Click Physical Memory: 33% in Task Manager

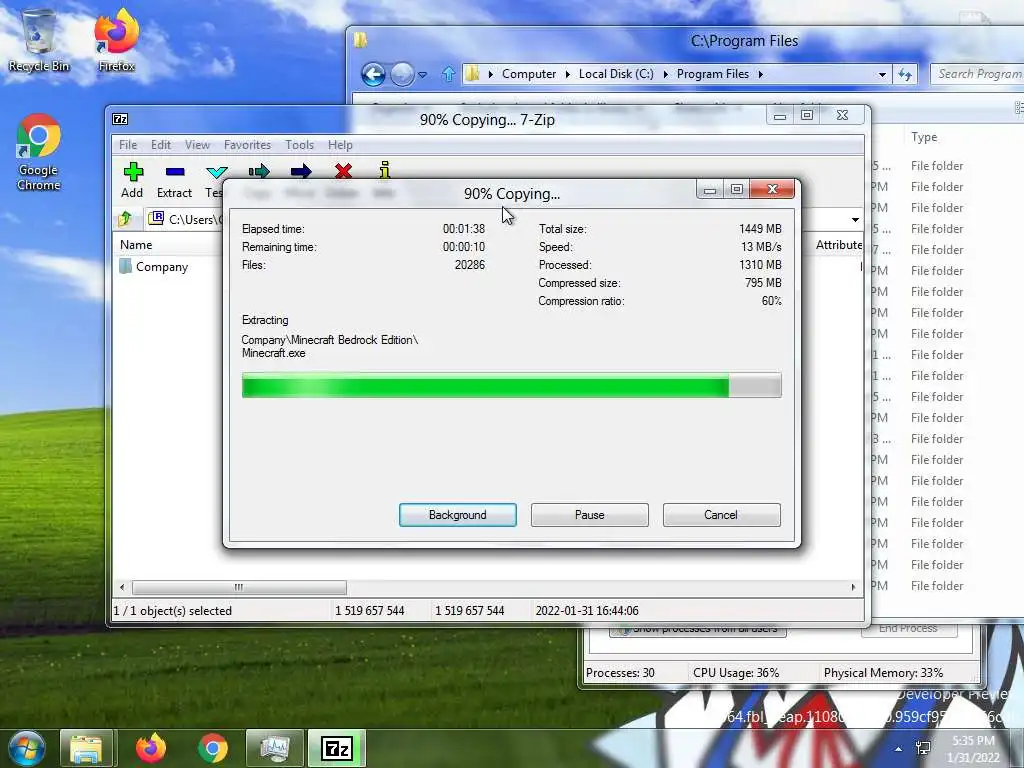click(x=883, y=673)
